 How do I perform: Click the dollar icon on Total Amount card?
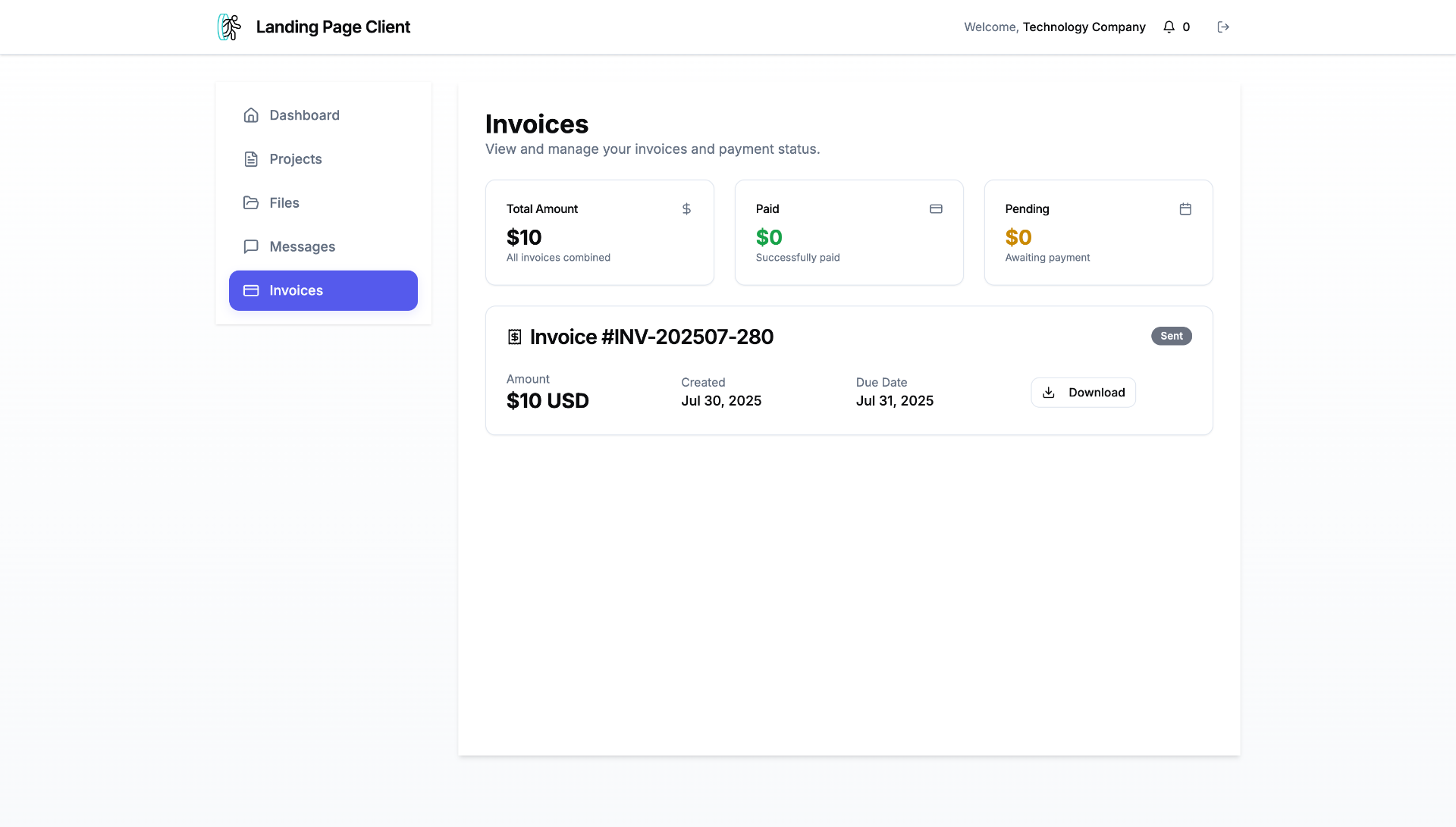coord(686,208)
